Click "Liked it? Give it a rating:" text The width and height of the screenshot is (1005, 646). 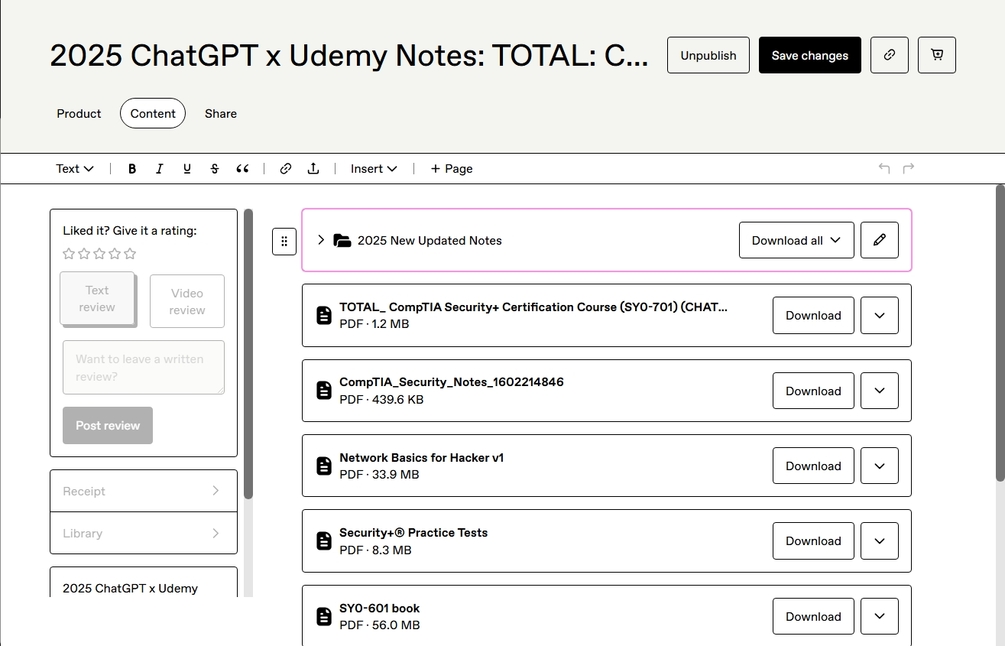tap(129, 231)
